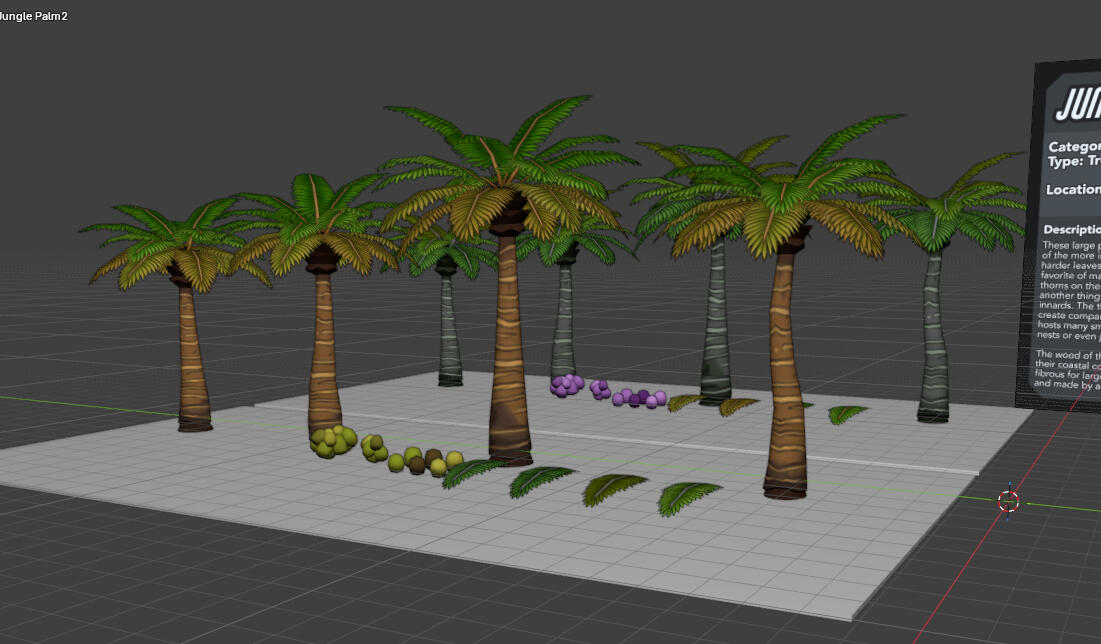Select the largest purple fruit cluster
The image size is (1101, 644).
click(x=567, y=386)
